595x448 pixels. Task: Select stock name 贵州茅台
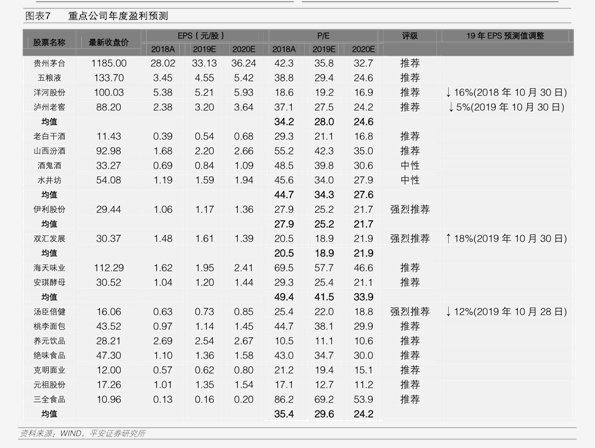click(49, 63)
